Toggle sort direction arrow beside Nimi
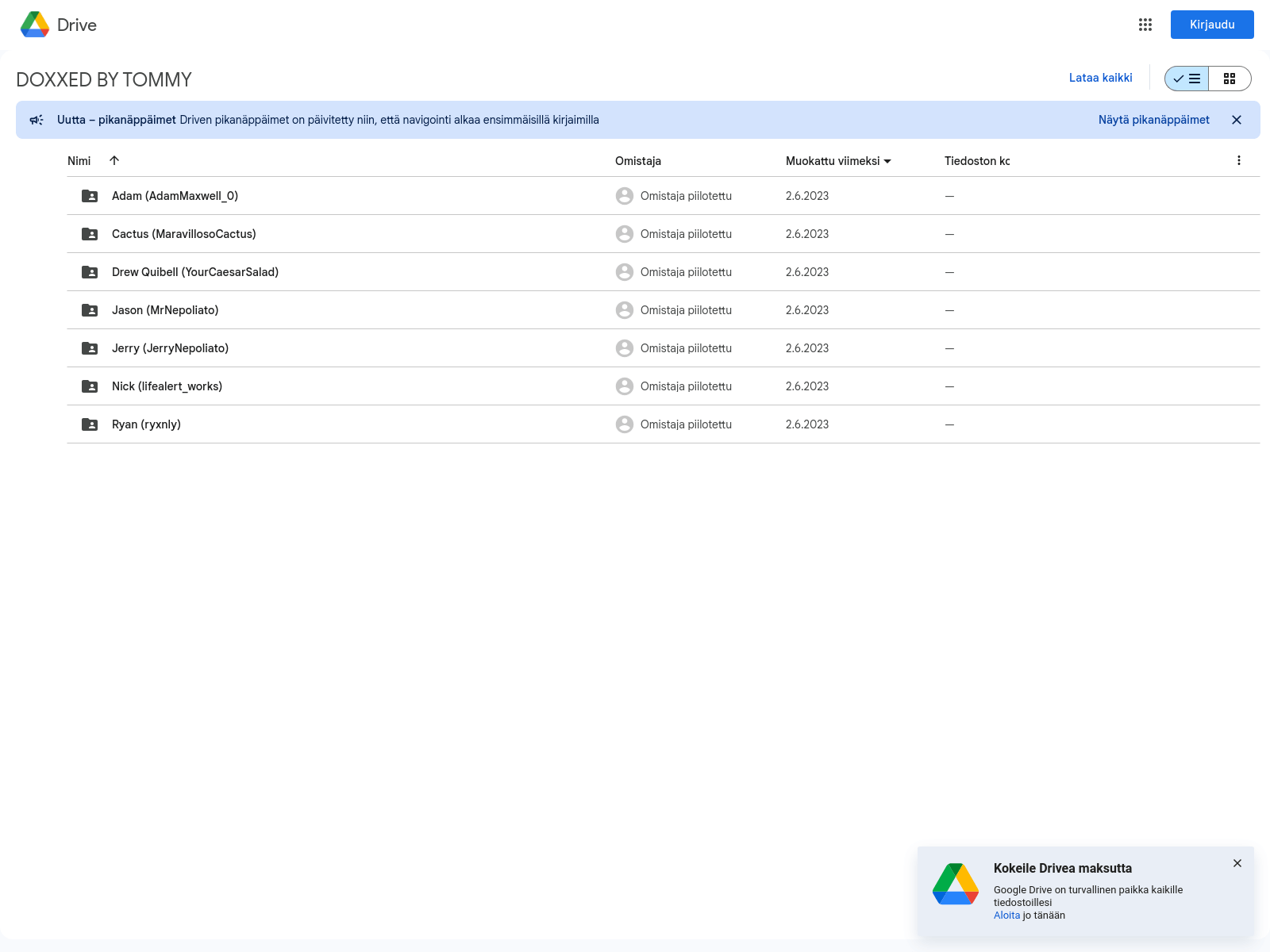The height and width of the screenshot is (952, 1270). click(x=114, y=160)
